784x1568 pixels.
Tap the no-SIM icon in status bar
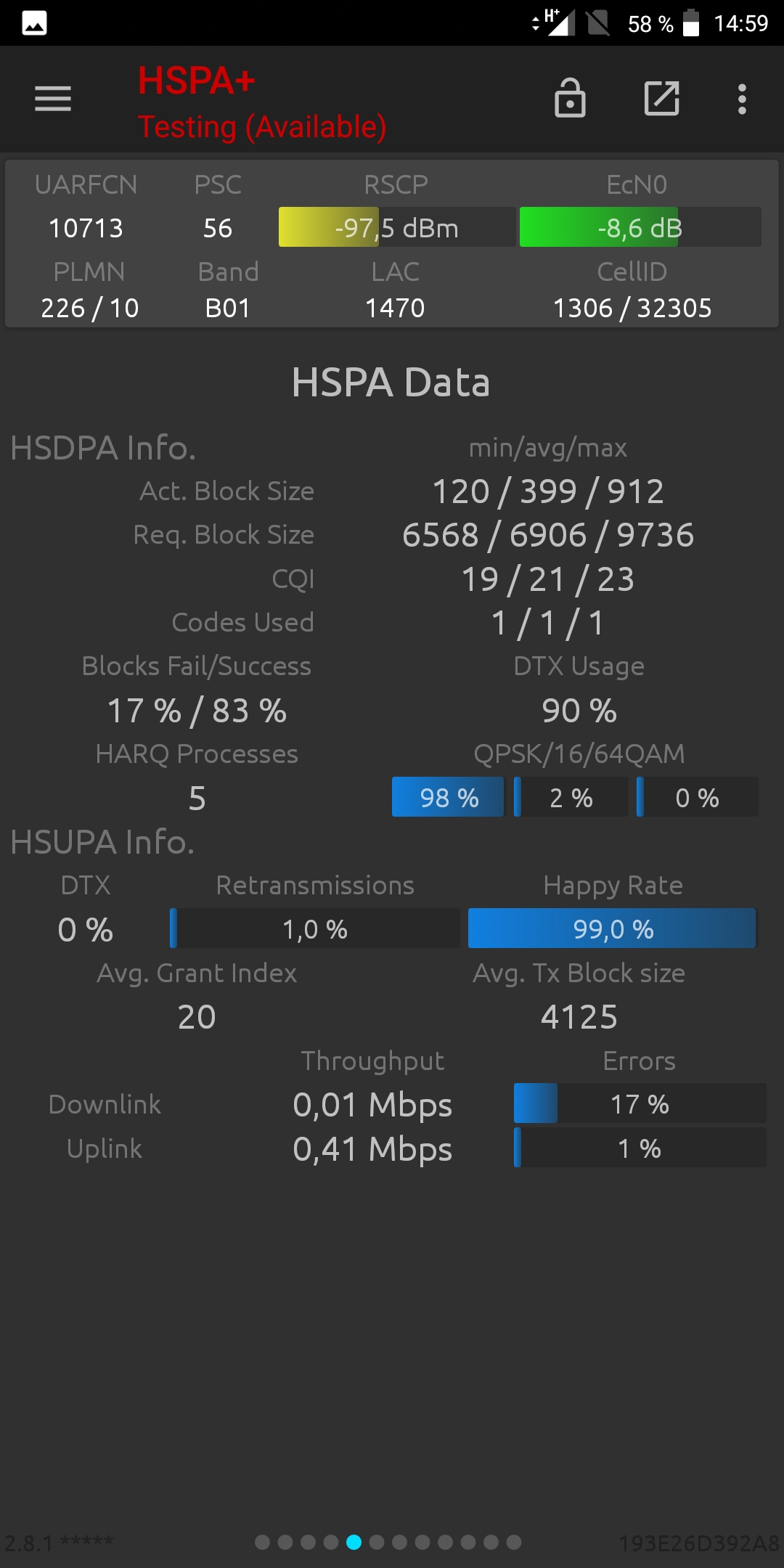coord(598,23)
